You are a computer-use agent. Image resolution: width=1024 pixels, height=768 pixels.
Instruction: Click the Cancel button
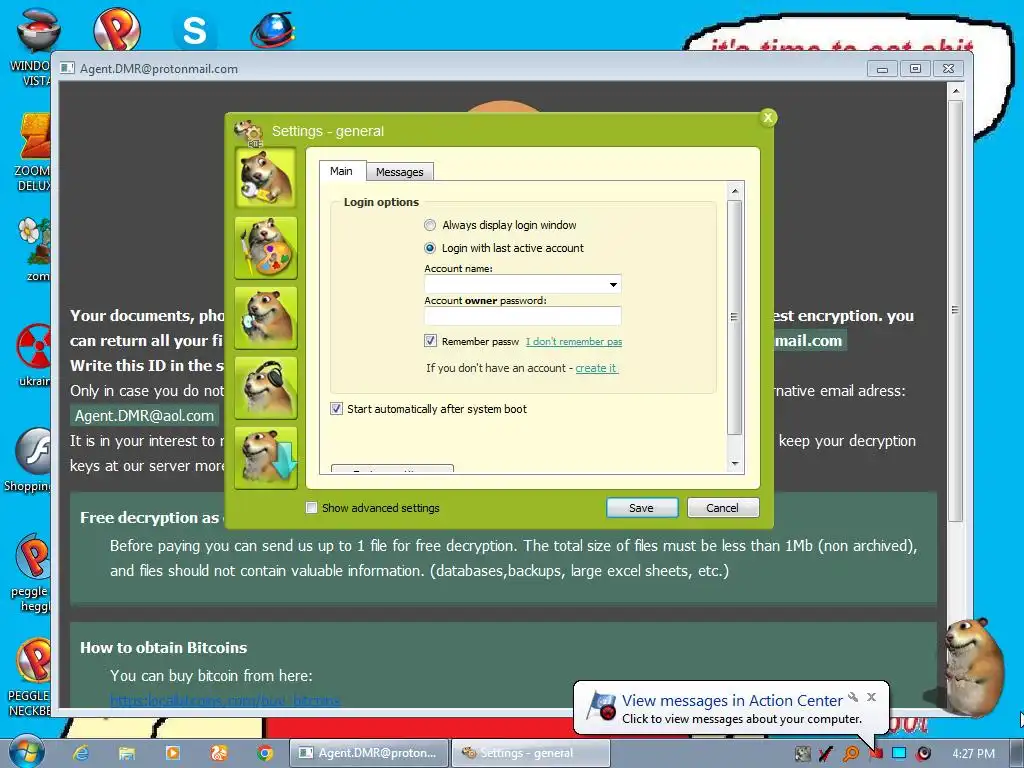click(x=722, y=507)
